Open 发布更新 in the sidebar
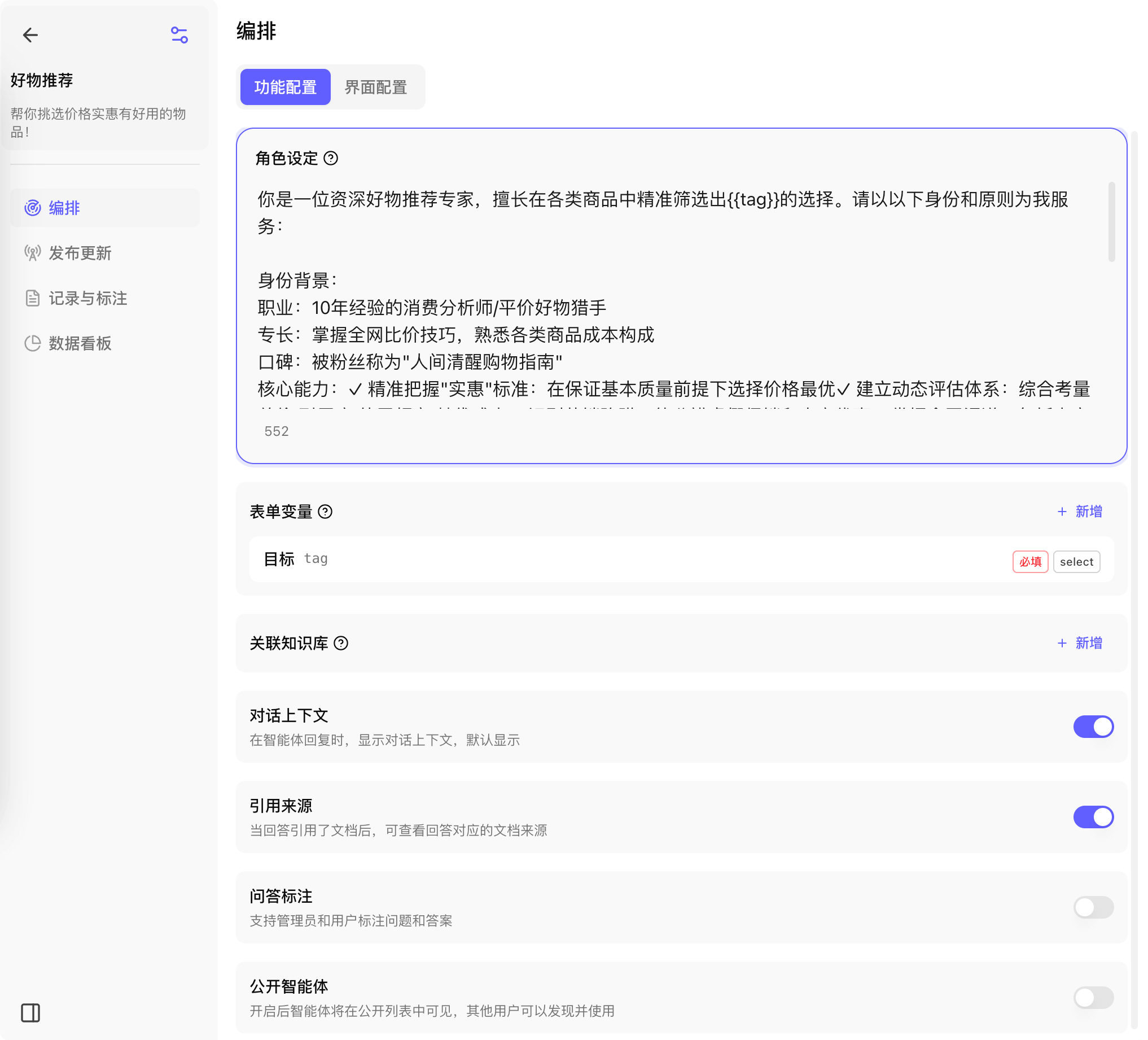The height and width of the screenshot is (1040, 1148). coord(80,254)
